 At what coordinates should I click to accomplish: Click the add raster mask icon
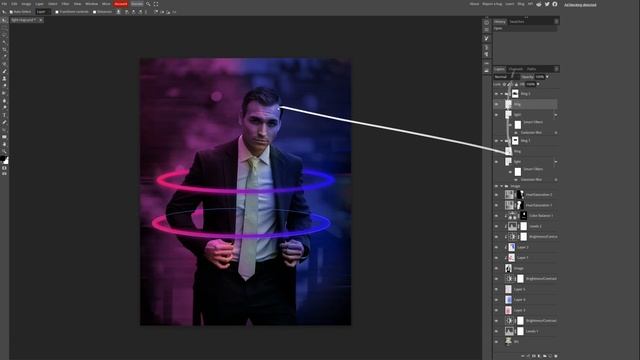[534, 356]
